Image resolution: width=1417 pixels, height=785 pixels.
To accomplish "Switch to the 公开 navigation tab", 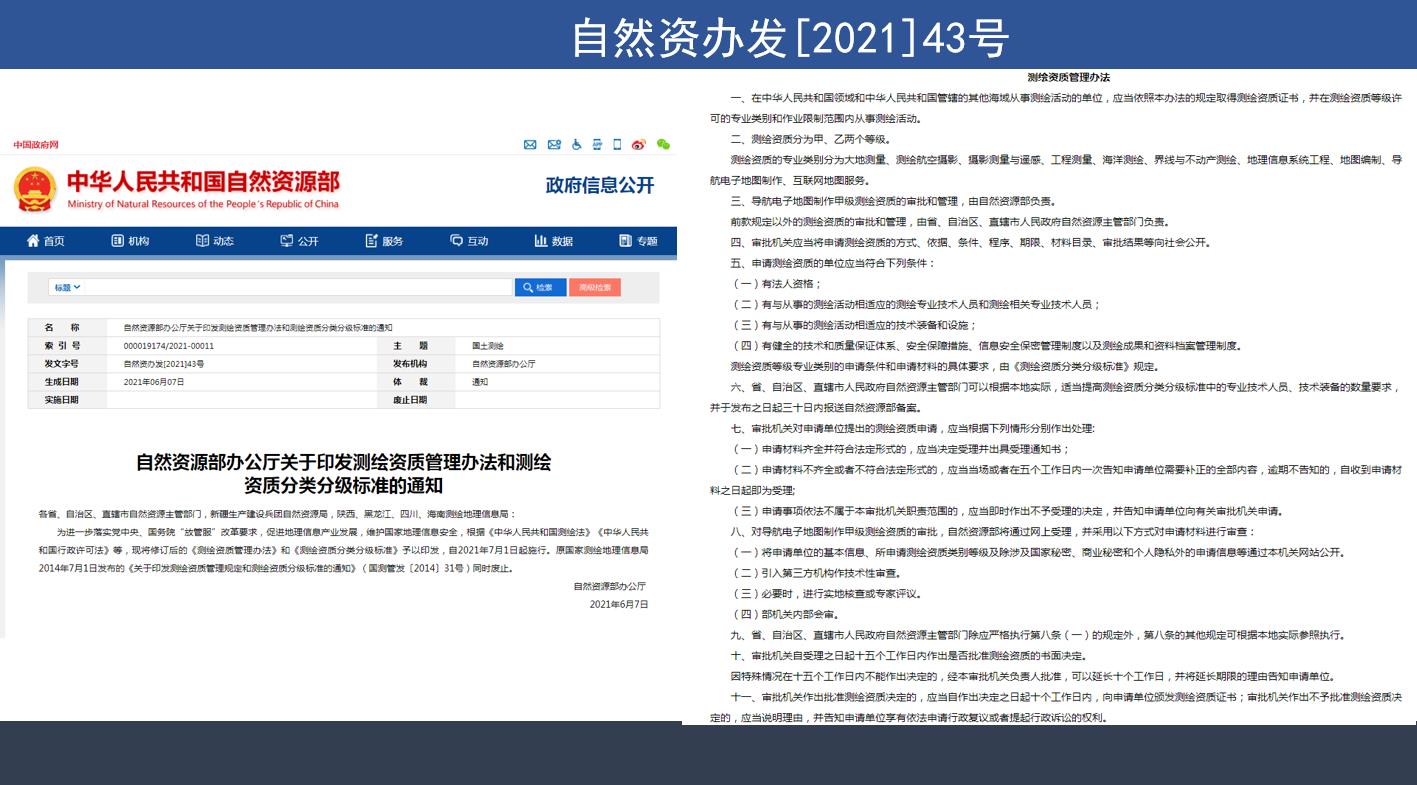I will (x=300, y=241).
